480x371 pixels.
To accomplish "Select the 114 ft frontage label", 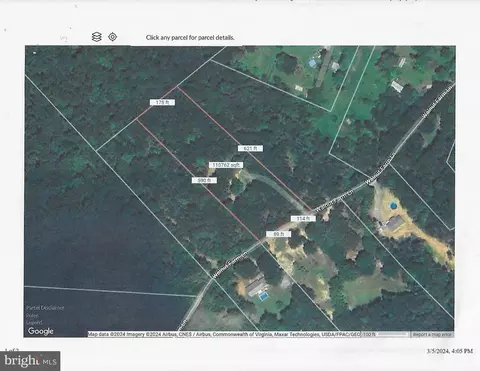I will tap(303, 219).
